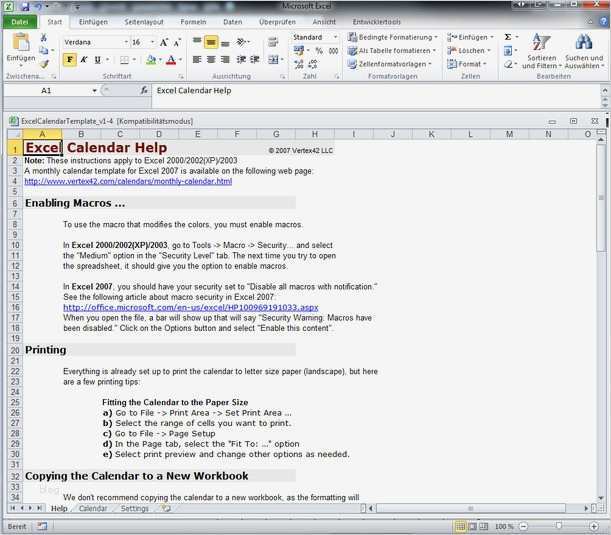This screenshot has width=611, height=535.
Task: Click the insert function fx icon
Action: point(144,90)
